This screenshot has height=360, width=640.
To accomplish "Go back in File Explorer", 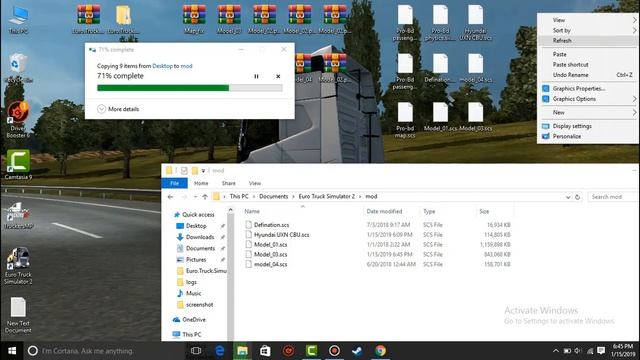I will pos(171,197).
